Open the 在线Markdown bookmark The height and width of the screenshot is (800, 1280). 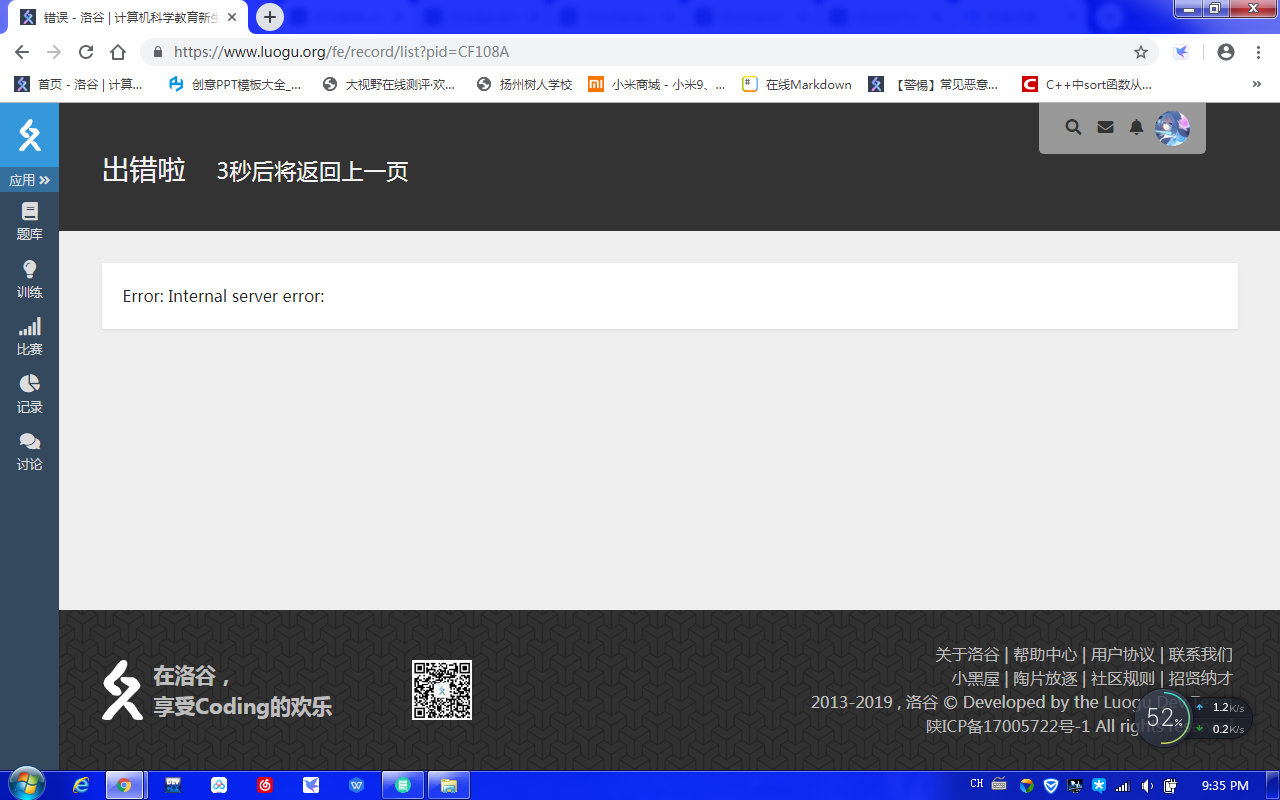(797, 85)
